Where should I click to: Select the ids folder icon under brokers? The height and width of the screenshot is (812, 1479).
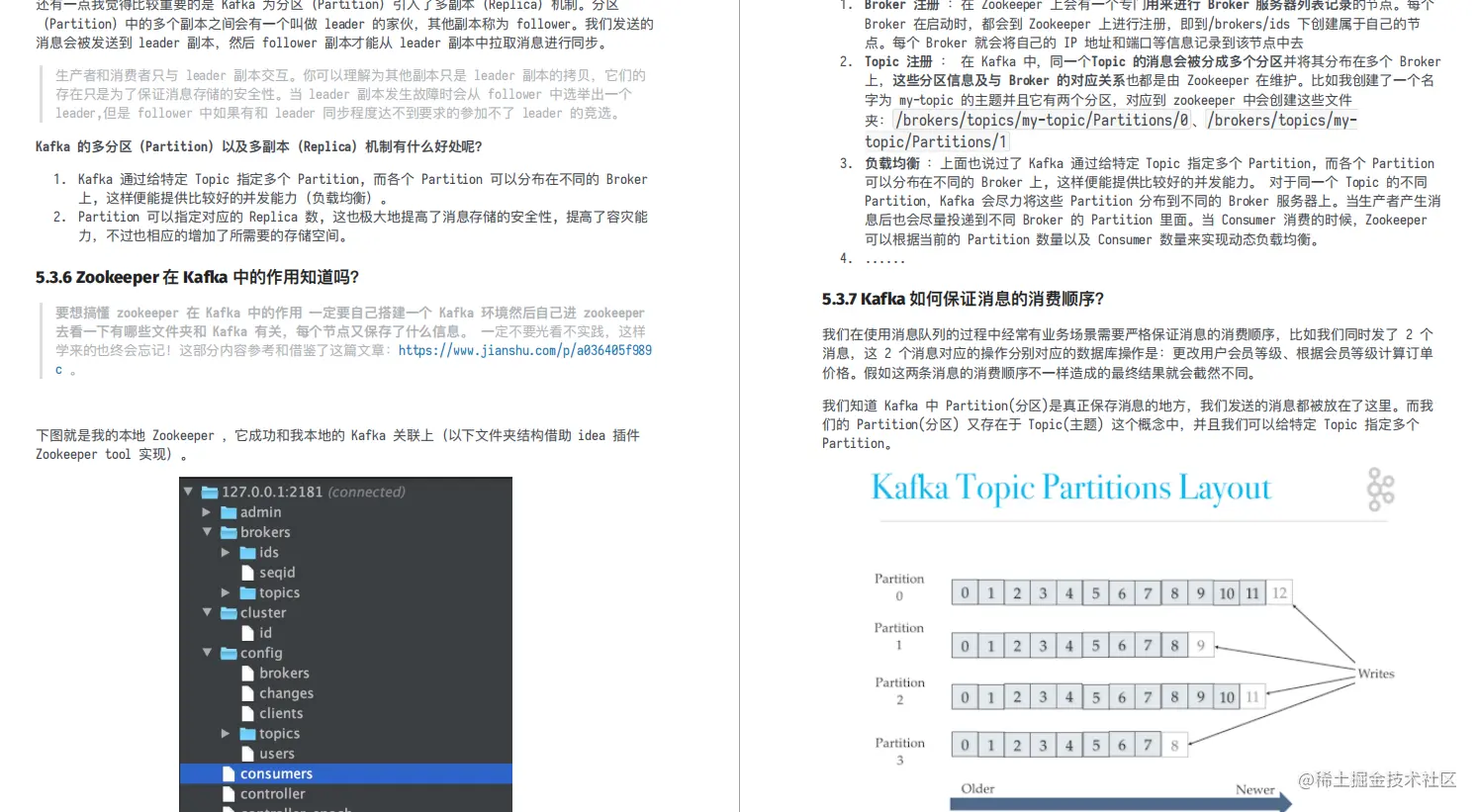click(x=248, y=552)
